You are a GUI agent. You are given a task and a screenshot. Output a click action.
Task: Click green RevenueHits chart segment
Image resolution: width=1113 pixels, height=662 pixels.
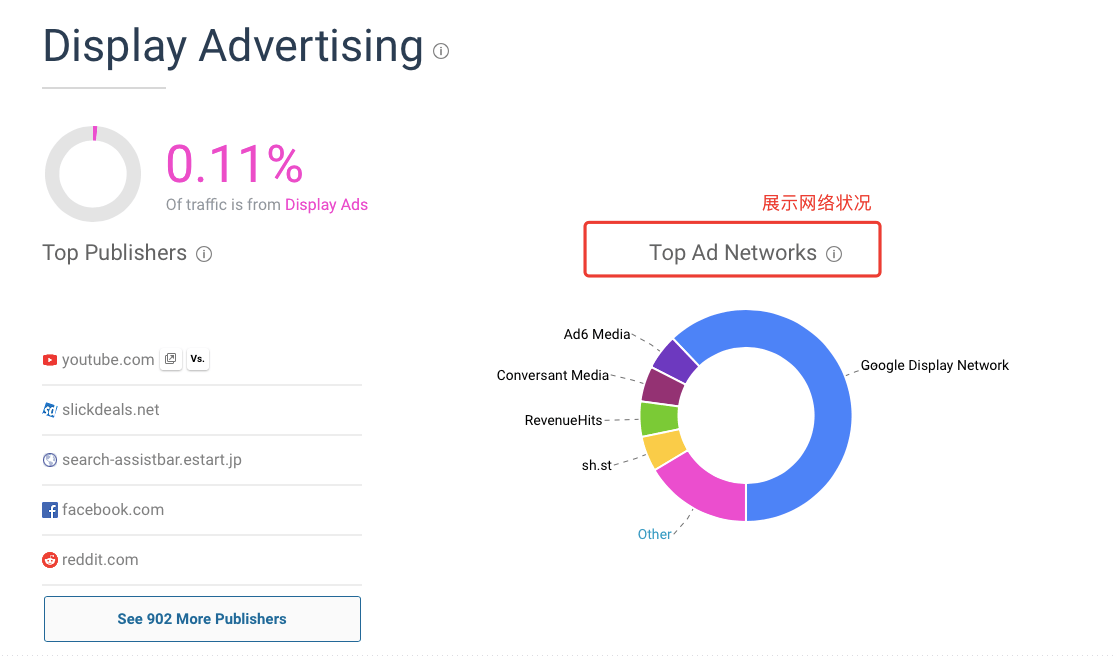659,419
